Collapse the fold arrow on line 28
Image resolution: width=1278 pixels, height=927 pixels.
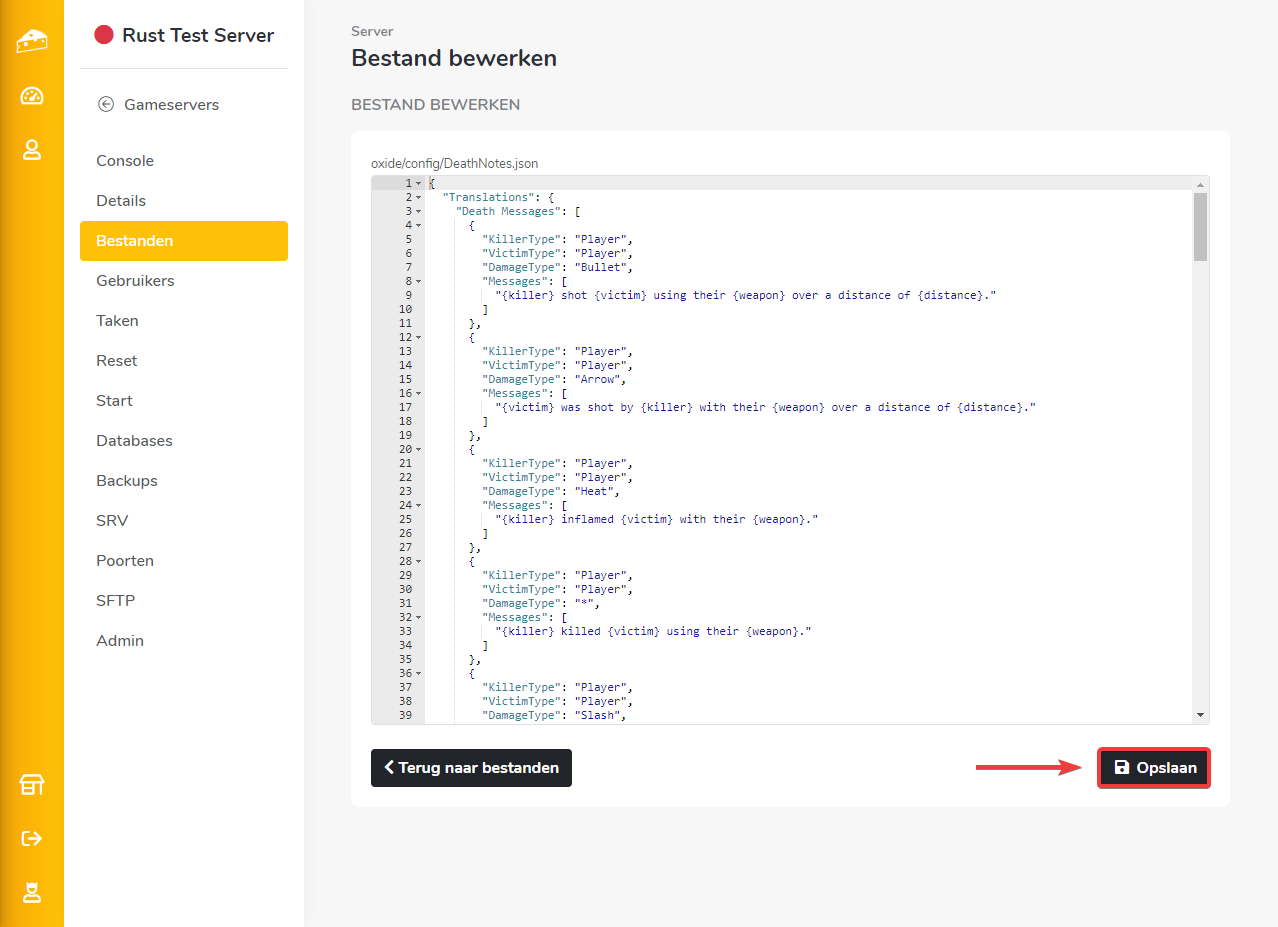pos(418,562)
